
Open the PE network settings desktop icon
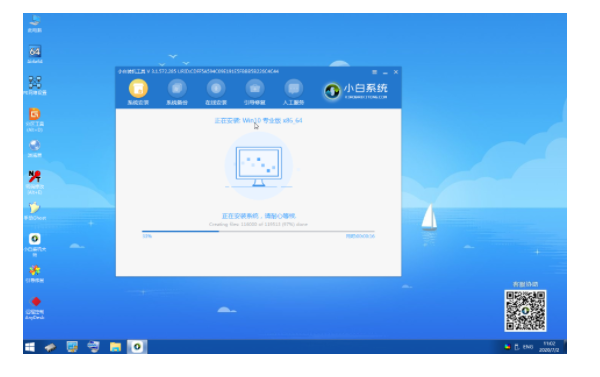pos(35,85)
